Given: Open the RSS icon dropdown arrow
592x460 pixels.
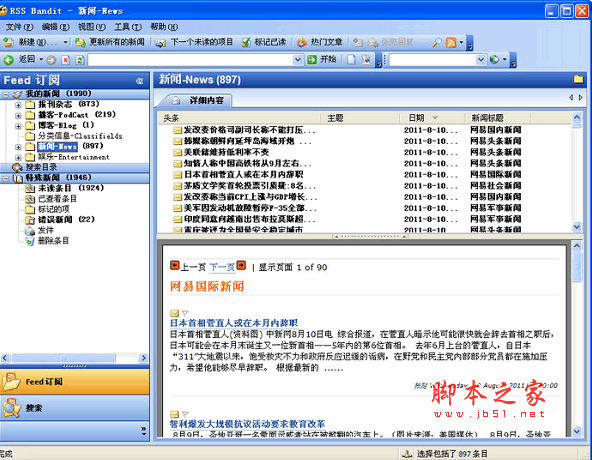Looking at the screenshot, I should (461, 42).
